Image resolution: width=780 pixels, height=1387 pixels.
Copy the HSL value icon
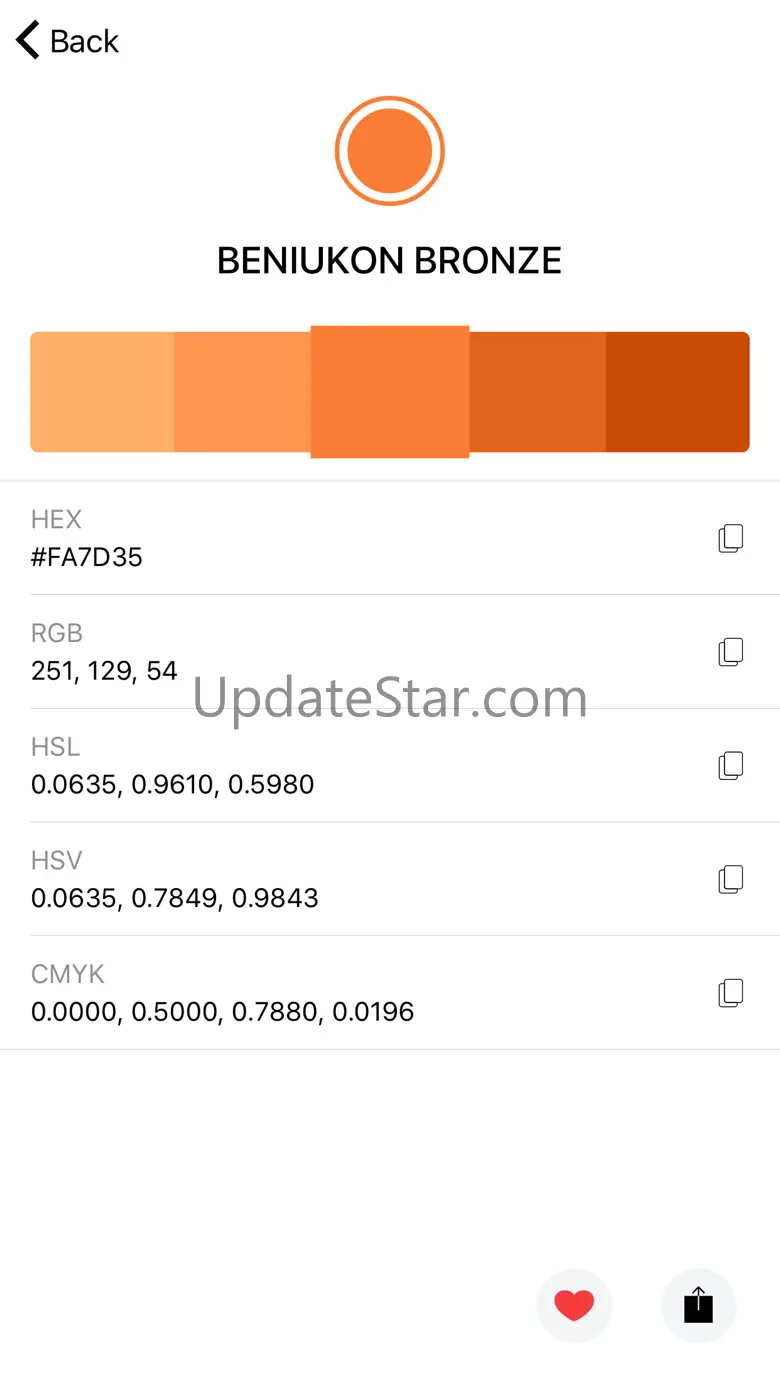(x=731, y=766)
